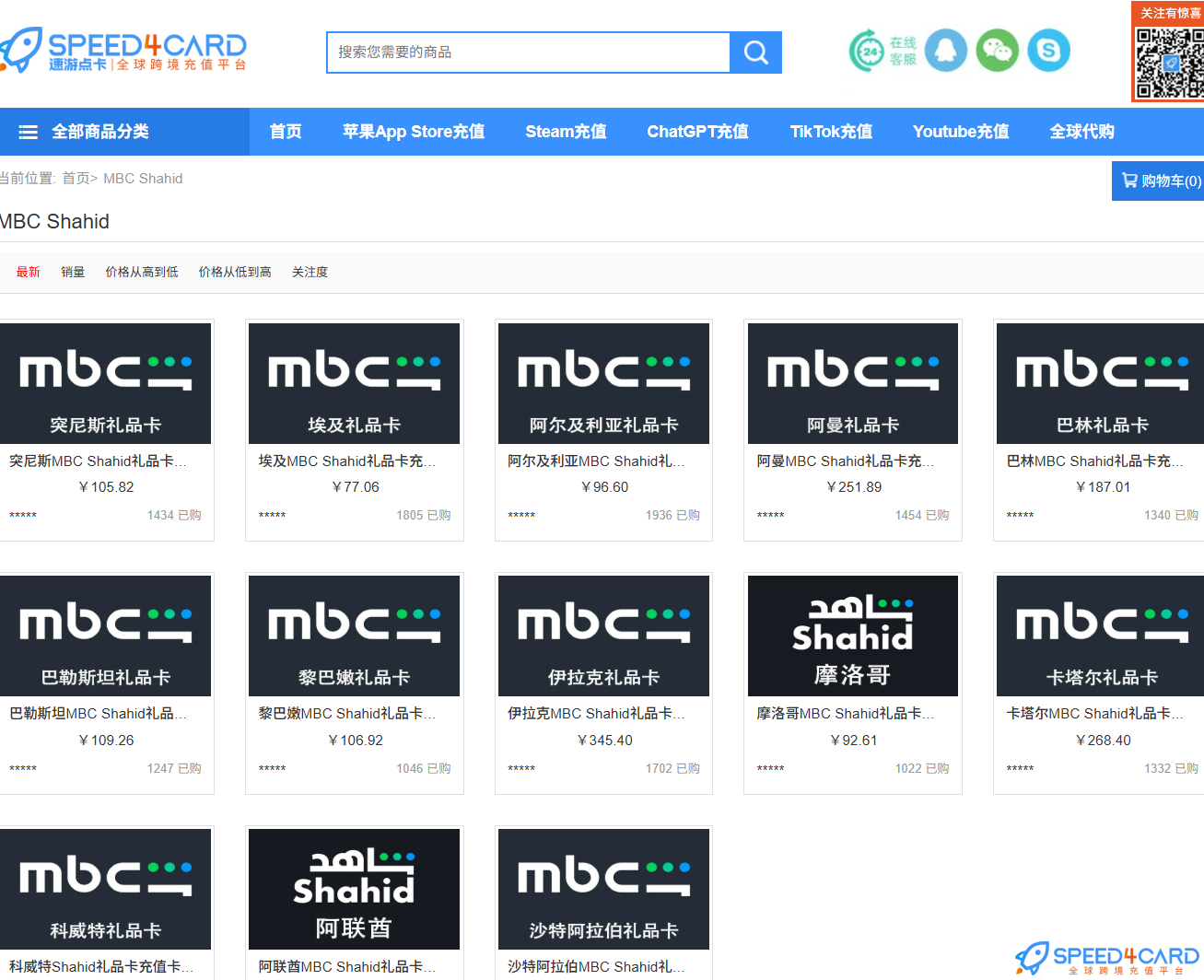The image size is (1204, 980).
Task: Click 沙特阿拉伯MBC Shahid title link
Action: [597, 967]
